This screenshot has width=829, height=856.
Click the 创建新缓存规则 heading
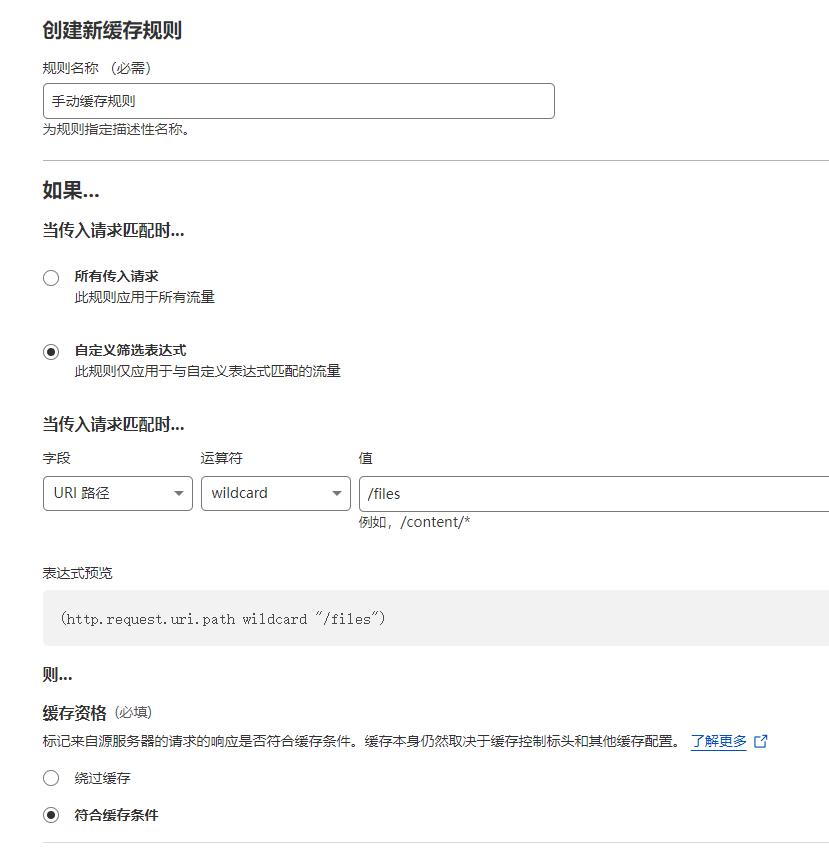pos(112,31)
